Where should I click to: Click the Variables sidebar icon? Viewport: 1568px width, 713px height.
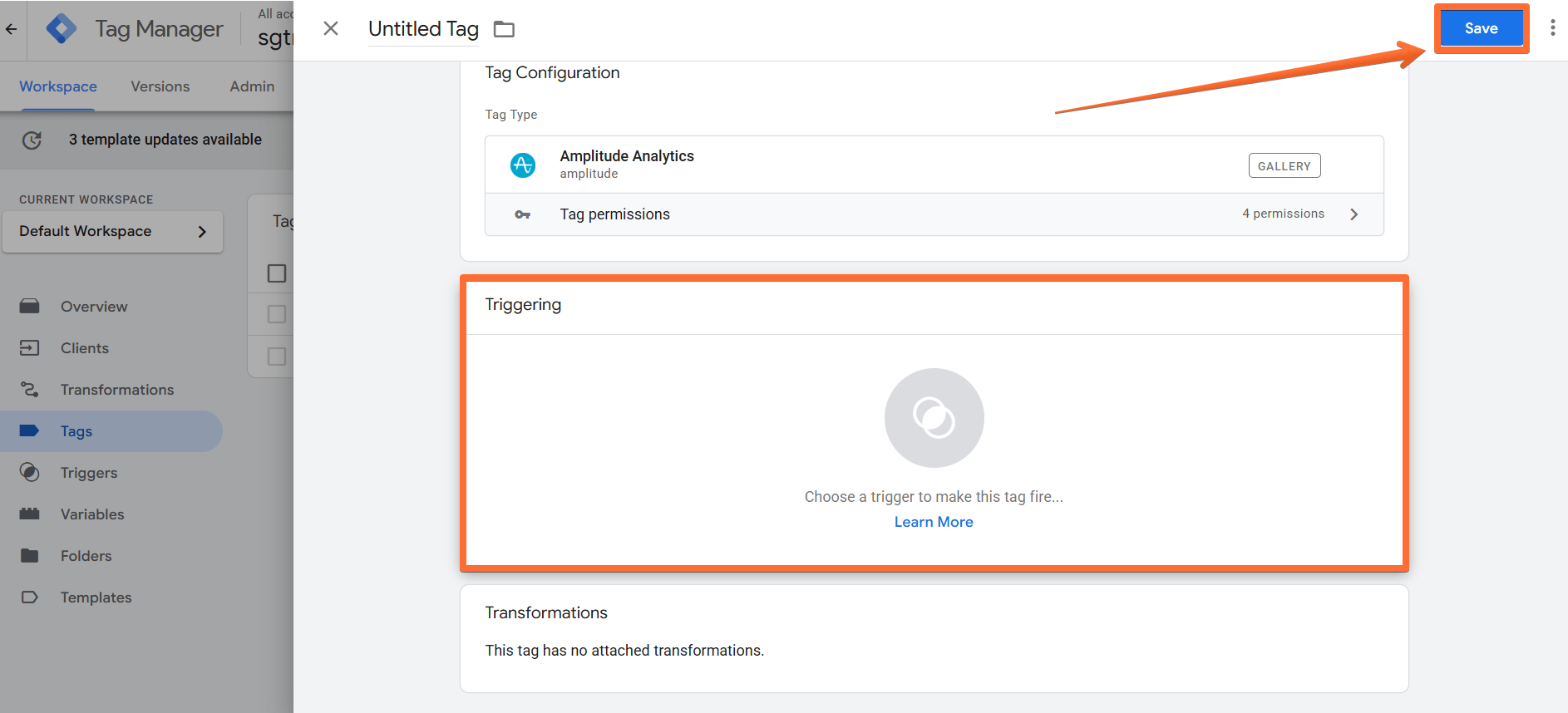coord(30,514)
